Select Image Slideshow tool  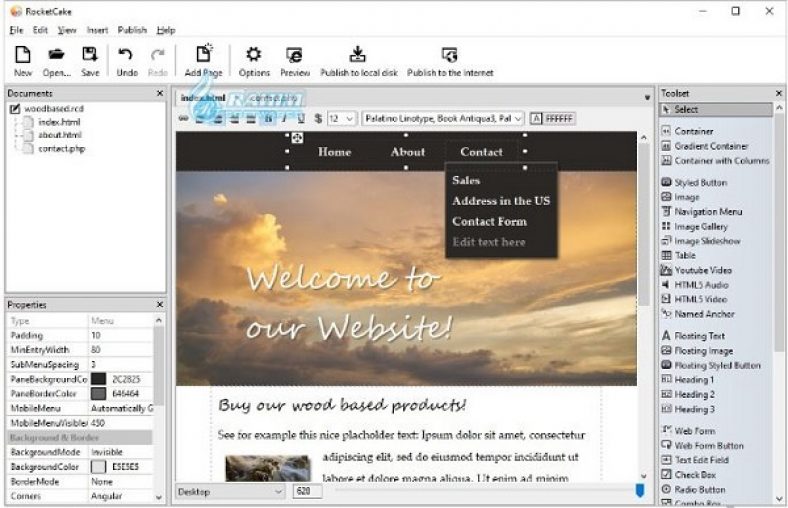(701, 241)
